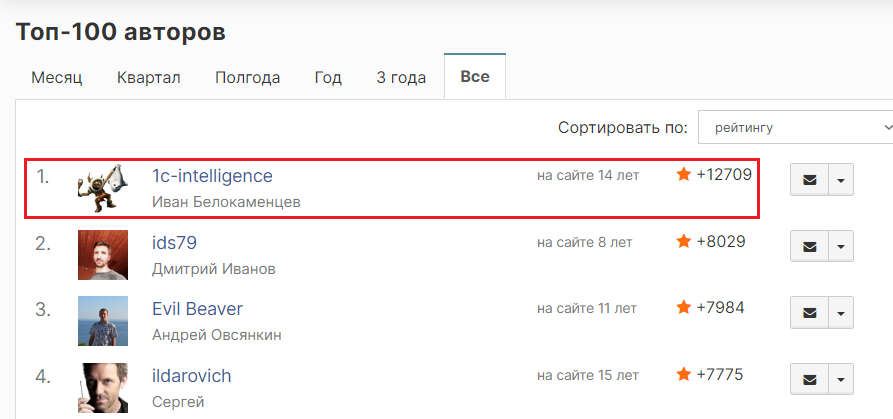Click envelope message icon for ildarovich
893x419 pixels.
(x=809, y=379)
